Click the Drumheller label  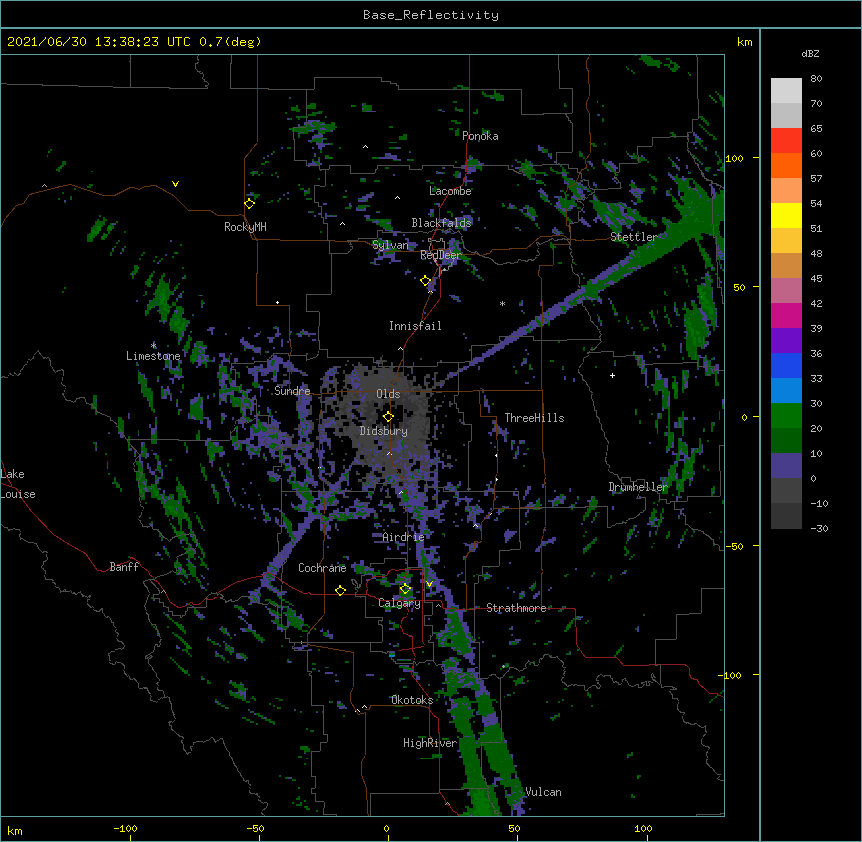coord(638,487)
